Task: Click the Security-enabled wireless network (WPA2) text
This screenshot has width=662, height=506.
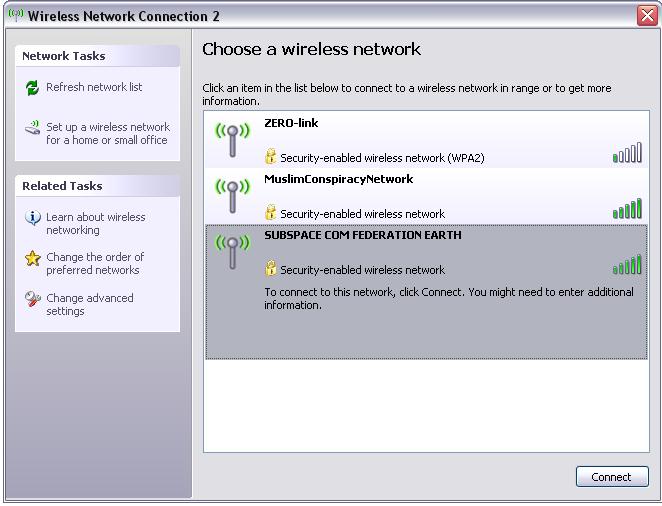Action: point(382,158)
